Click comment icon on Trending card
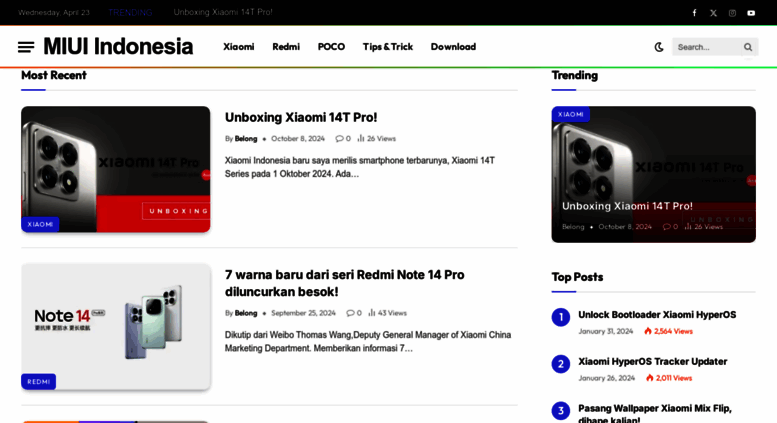The image size is (777, 423). click(667, 227)
